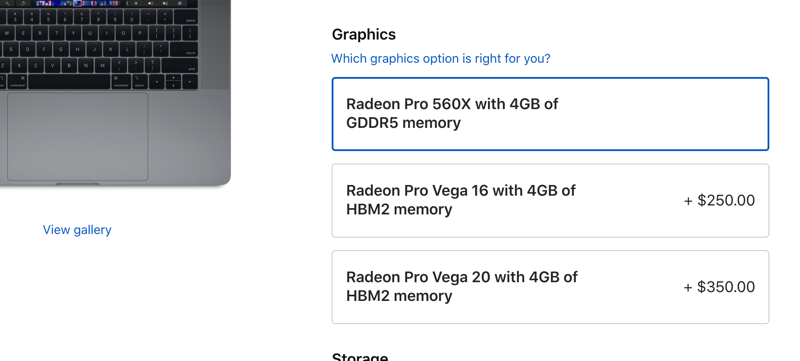Click the return key on pictured keyboard
Viewport: 800px width, 361px height.
point(184,49)
